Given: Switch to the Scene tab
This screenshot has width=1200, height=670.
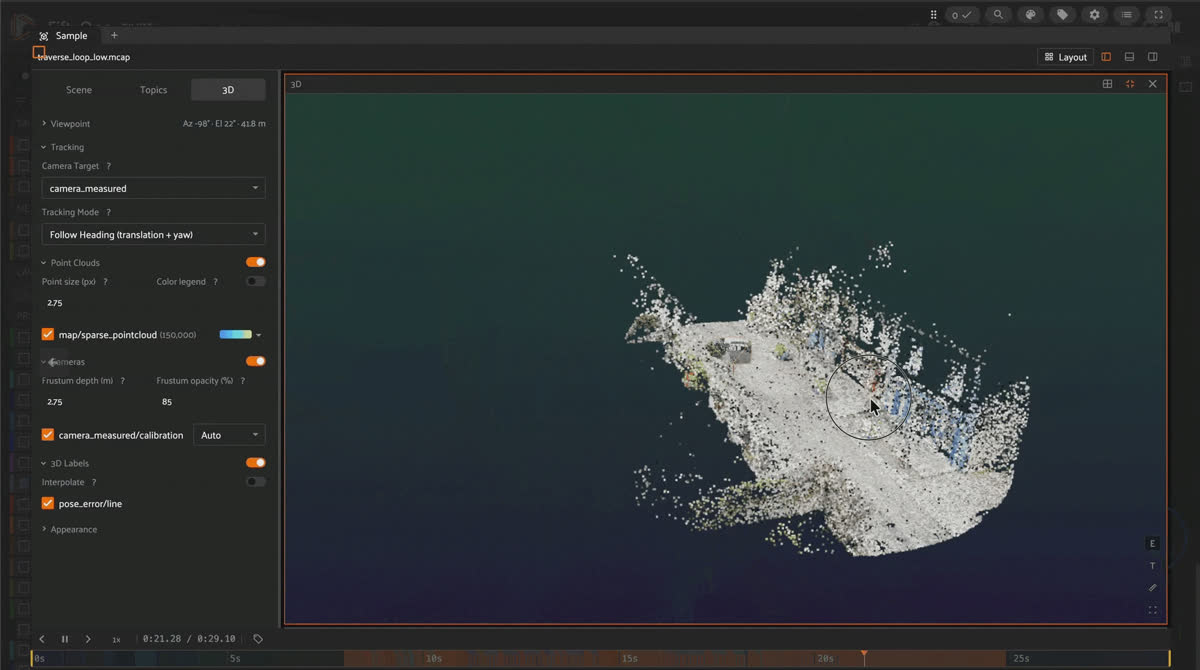Looking at the screenshot, I should coord(79,90).
